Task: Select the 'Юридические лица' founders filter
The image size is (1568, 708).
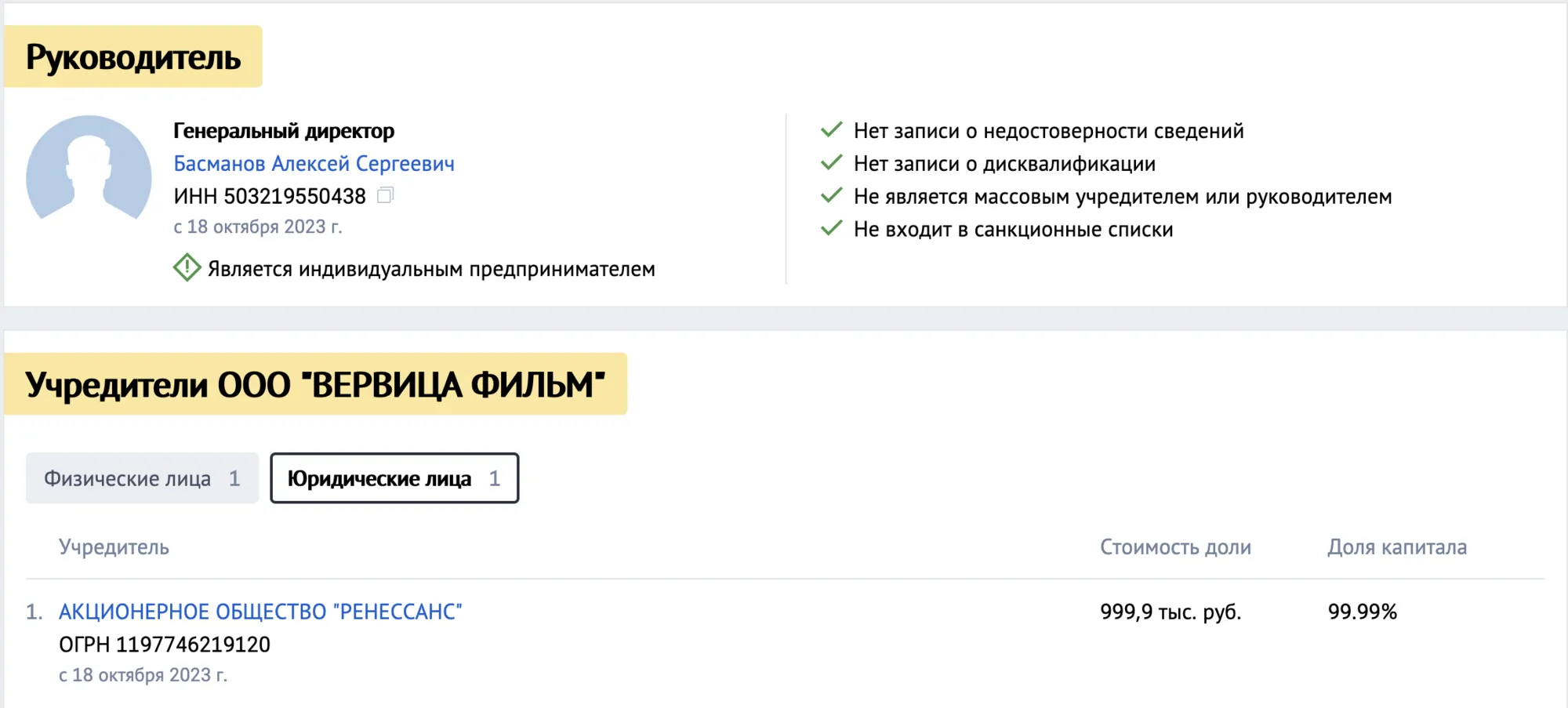Action: (x=394, y=478)
